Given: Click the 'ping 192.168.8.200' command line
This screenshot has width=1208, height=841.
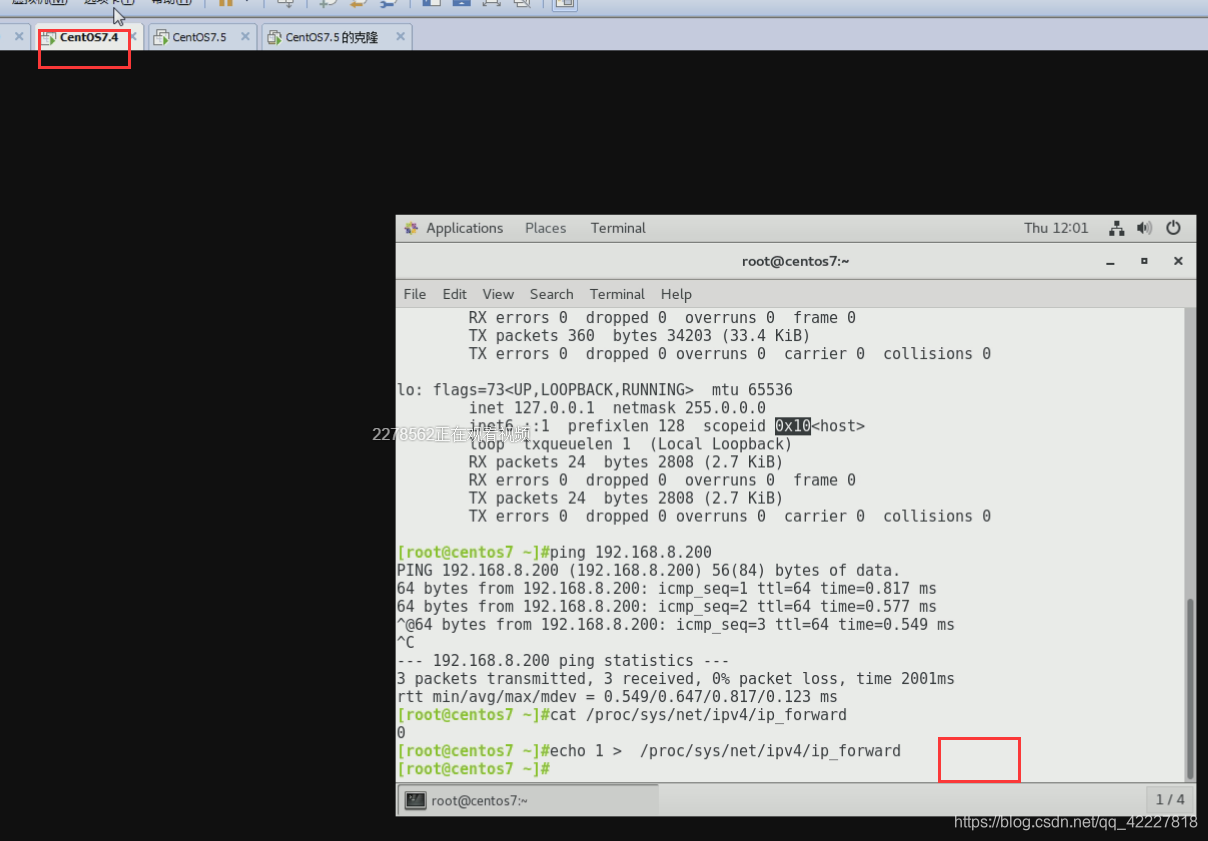Looking at the screenshot, I should [554, 552].
